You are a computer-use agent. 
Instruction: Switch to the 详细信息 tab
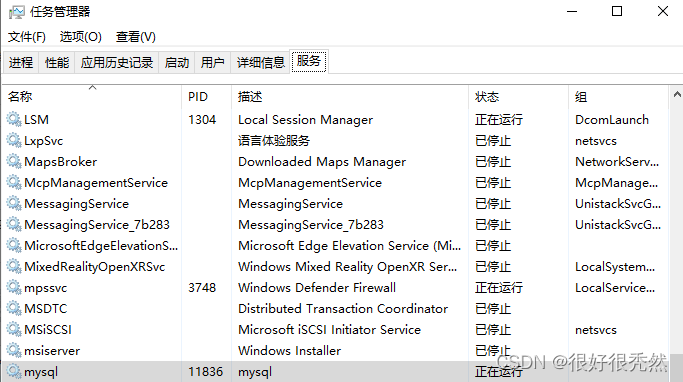260,63
